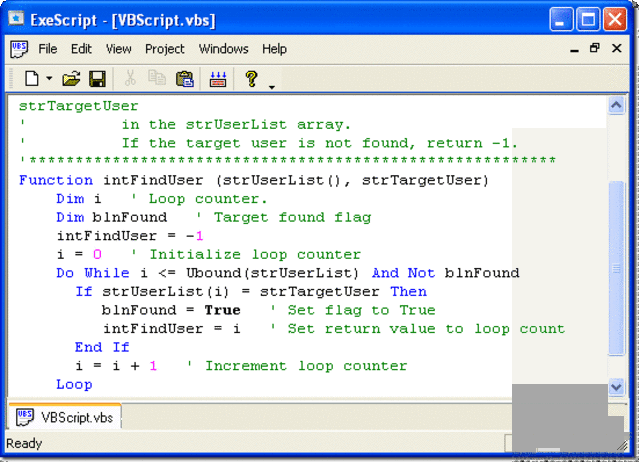Click the Loop keyword line

pyautogui.click(x=74, y=384)
